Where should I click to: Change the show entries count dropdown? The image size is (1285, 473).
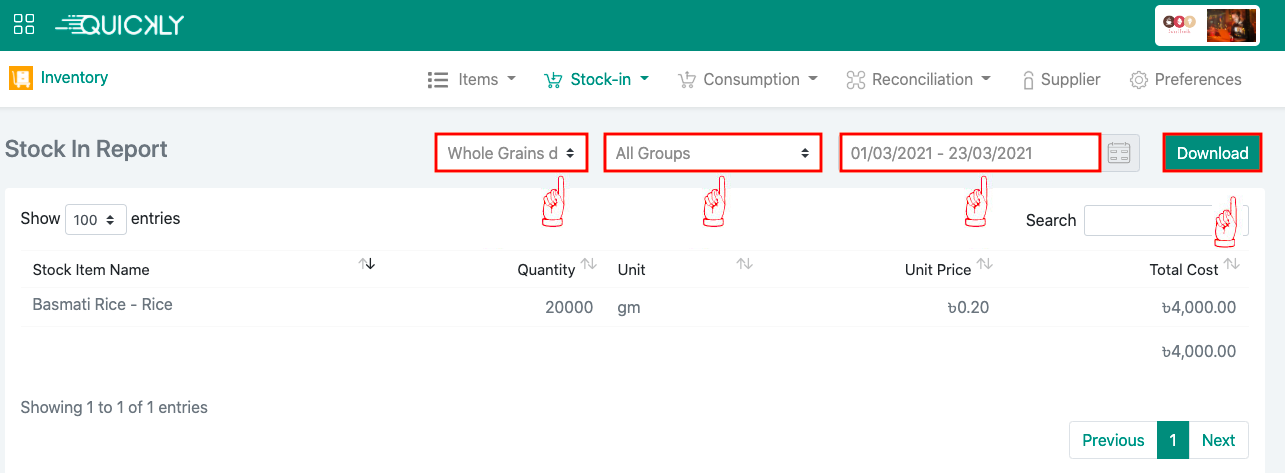point(96,219)
